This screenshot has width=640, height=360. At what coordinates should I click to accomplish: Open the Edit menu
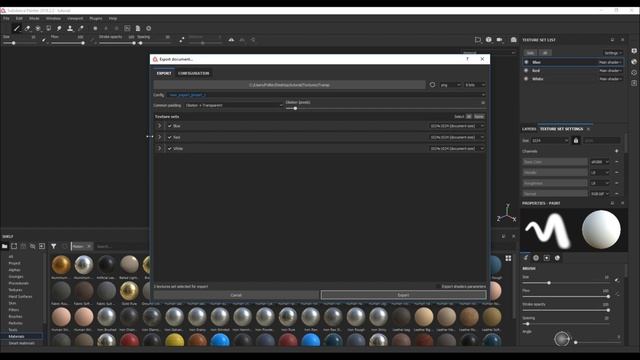tap(19, 18)
